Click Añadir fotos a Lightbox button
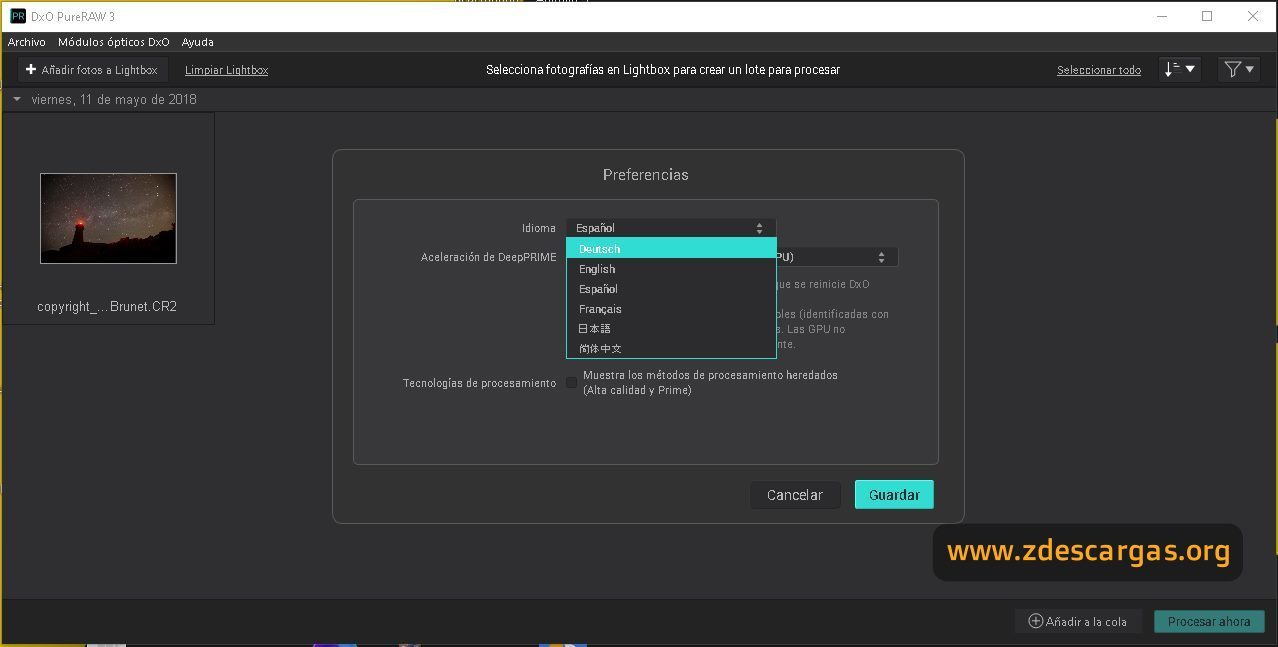This screenshot has width=1278, height=647. (92, 70)
